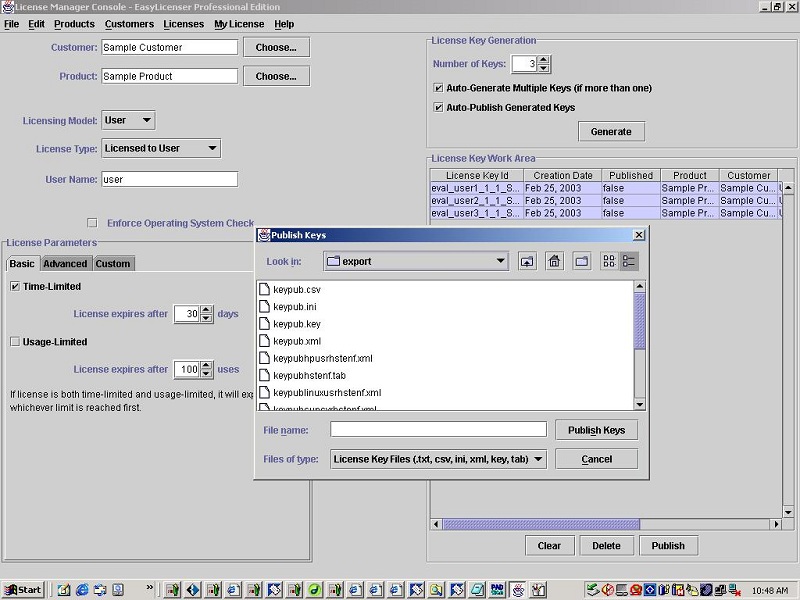Toggle Auto-Publish Generated Keys checkbox

(x=438, y=107)
